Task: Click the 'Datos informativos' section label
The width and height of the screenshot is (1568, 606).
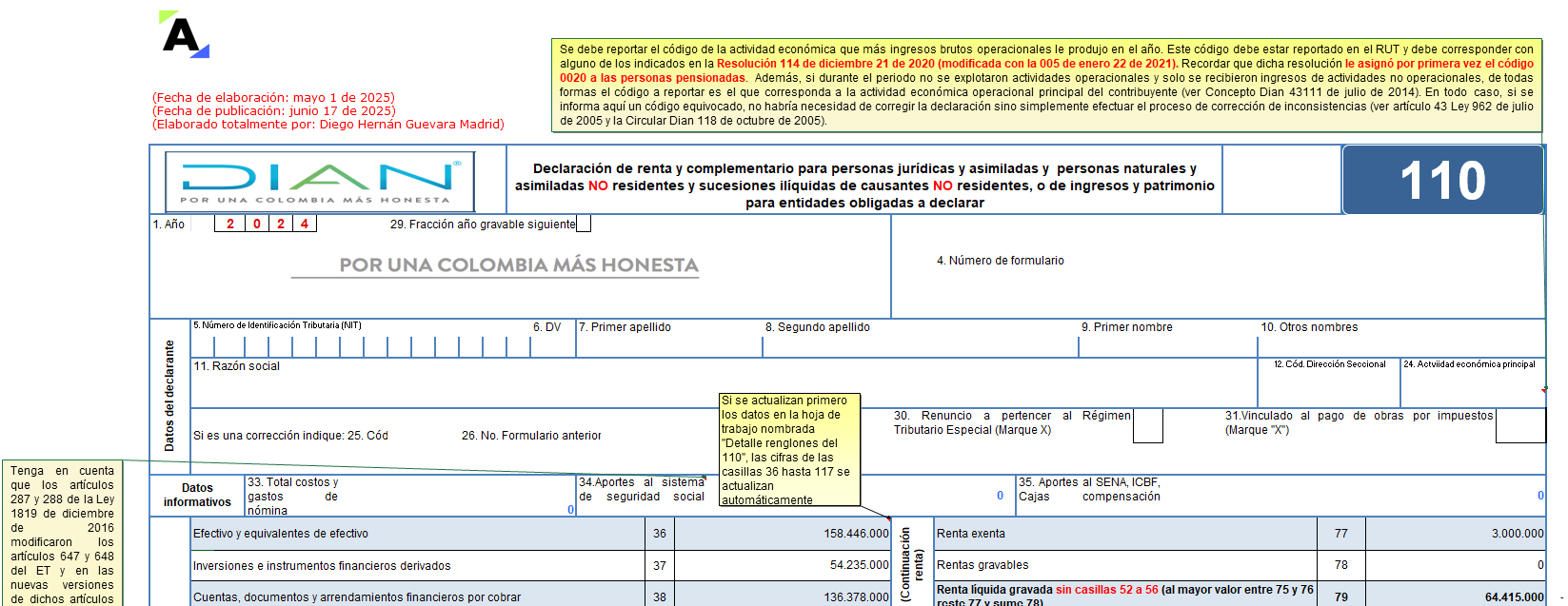Action: pyautogui.click(x=197, y=495)
